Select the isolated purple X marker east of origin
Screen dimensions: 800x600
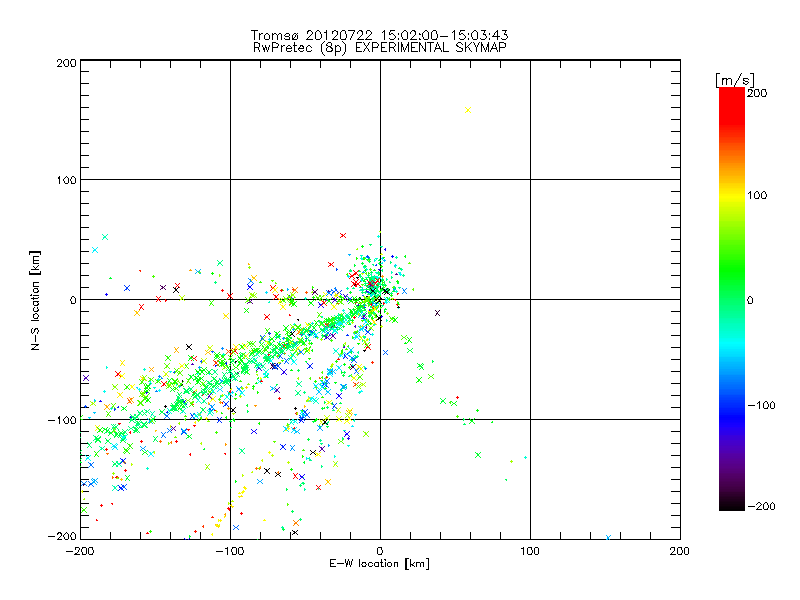(x=437, y=313)
